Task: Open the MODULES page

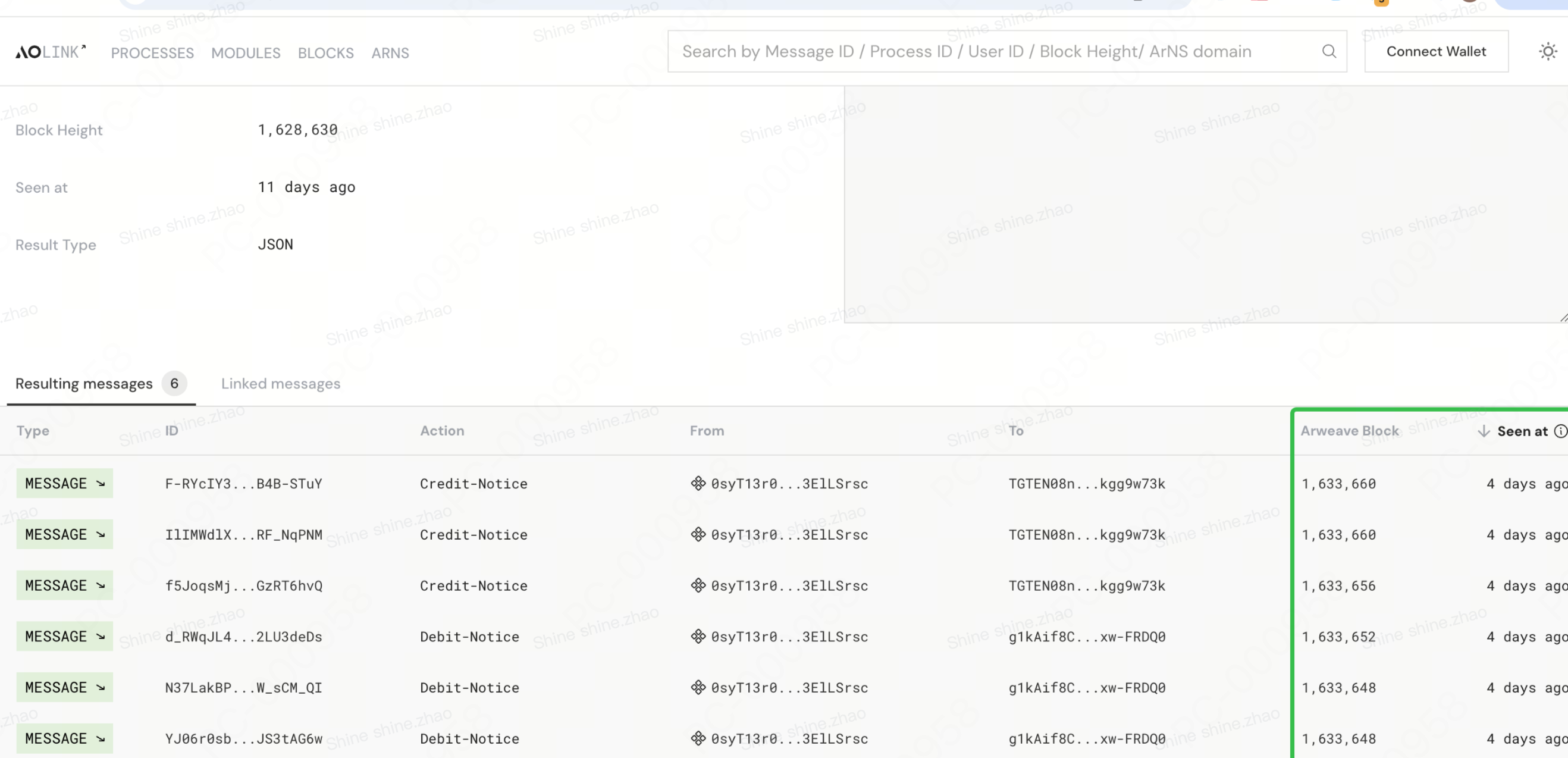Action: coord(245,53)
